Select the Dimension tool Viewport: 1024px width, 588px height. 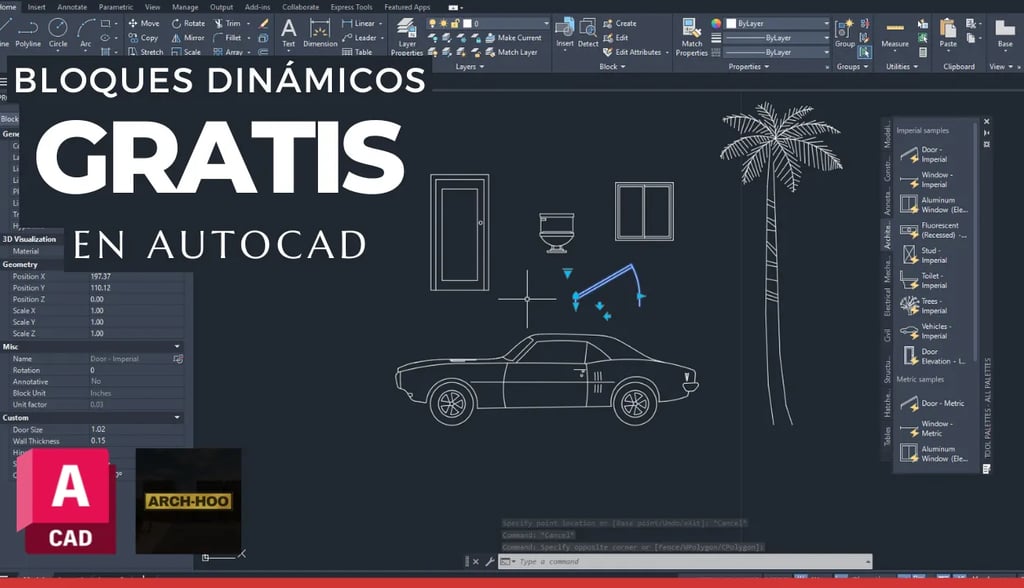click(x=320, y=33)
